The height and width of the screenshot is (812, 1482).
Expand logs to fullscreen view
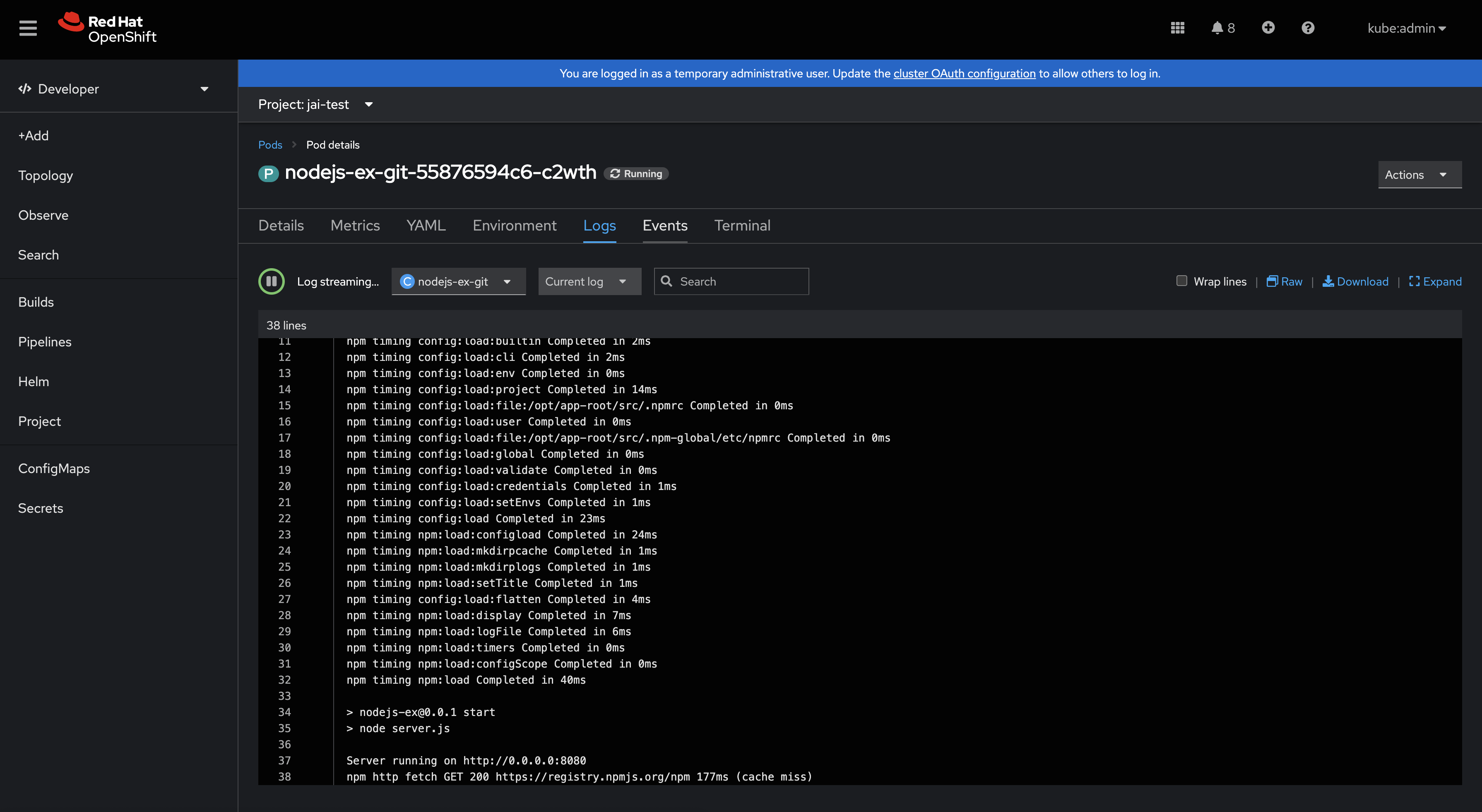1435,281
